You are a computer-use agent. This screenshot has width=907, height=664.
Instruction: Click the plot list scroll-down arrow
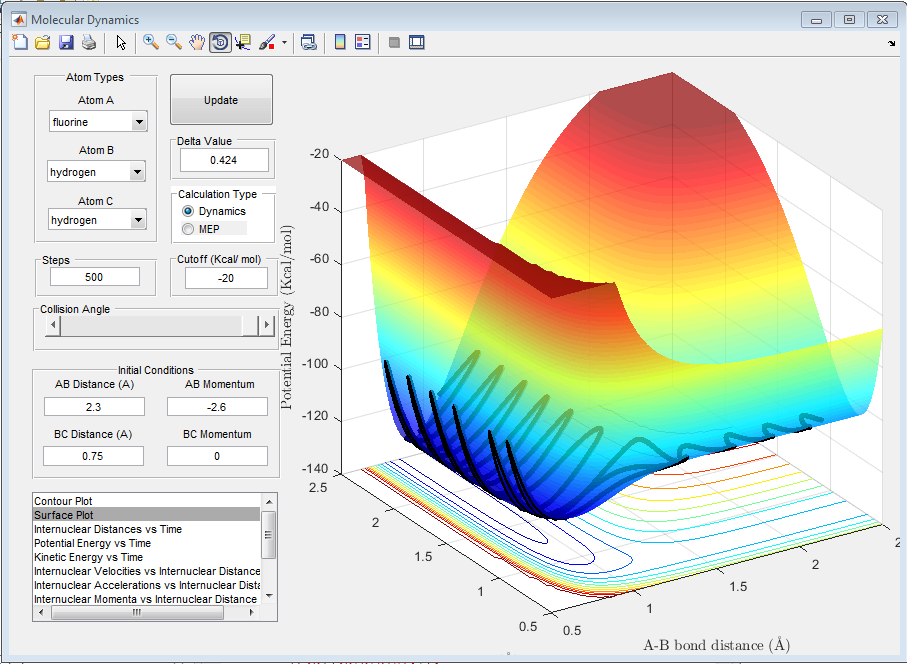(x=269, y=597)
